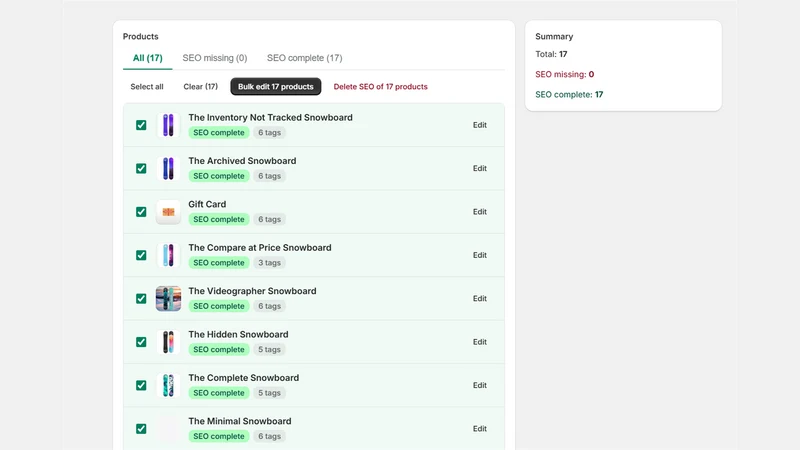The height and width of the screenshot is (450, 800).
Task: Click Delete SEO of 17 products
Action: pos(381,87)
